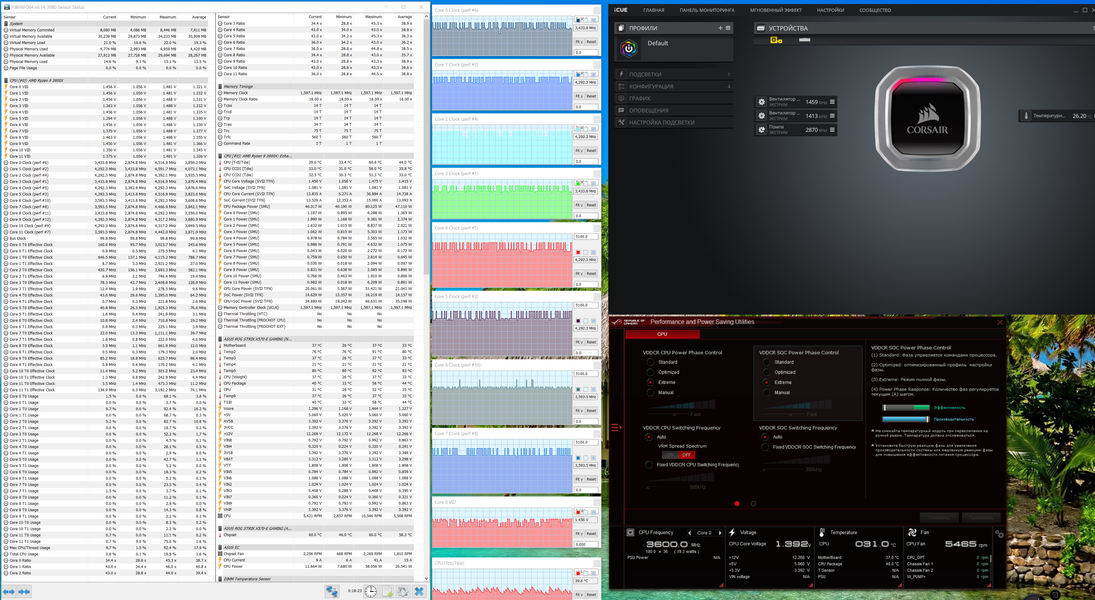Image resolution: width=1095 pixels, height=600 pixels.
Task: Click Fit y on Core 3 Clock graph
Action: coord(579,205)
